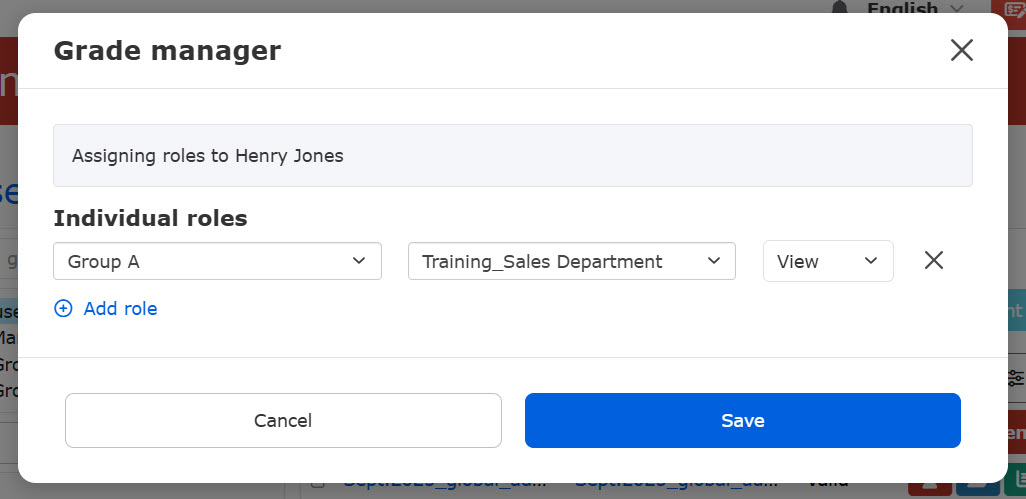Click the chevron in the Group A field
The image size is (1026, 499).
point(360,261)
